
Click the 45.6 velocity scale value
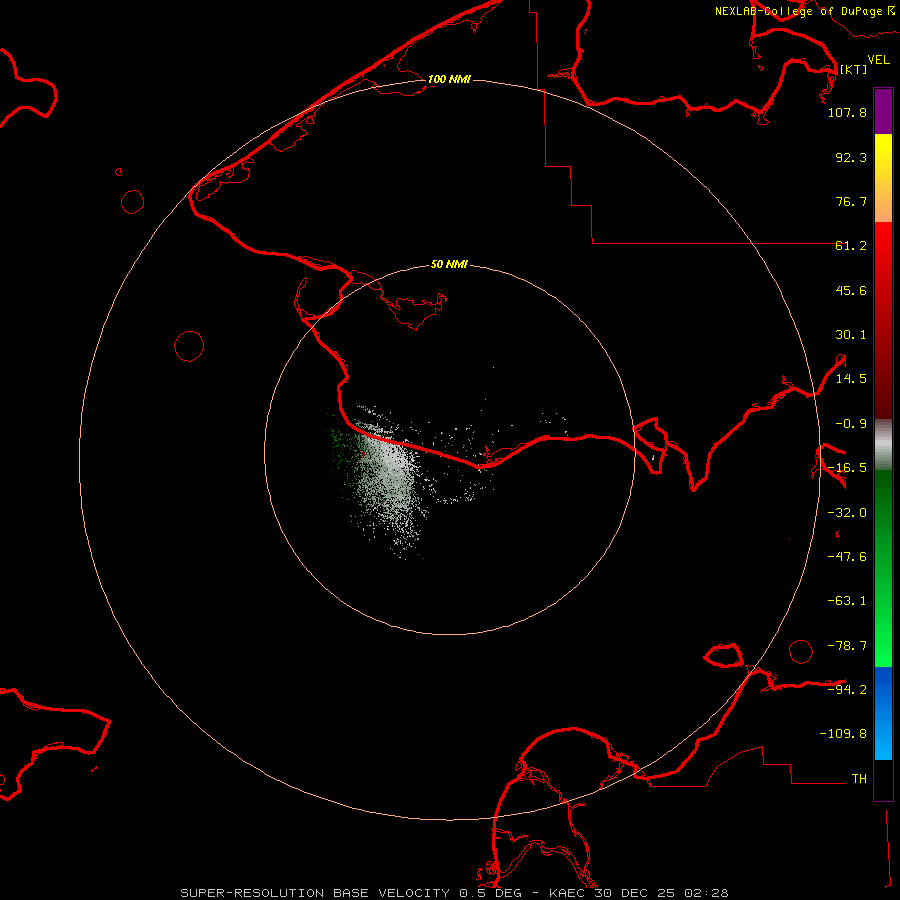[851, 290]
